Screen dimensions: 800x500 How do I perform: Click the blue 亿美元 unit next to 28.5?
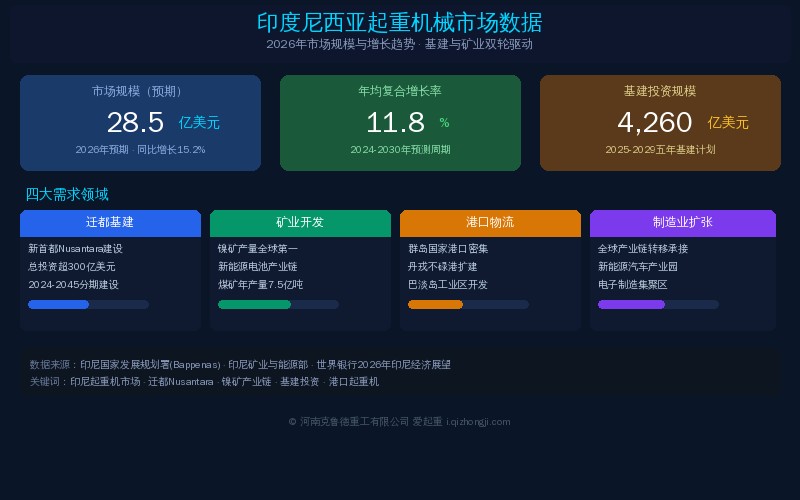point(199,122)
